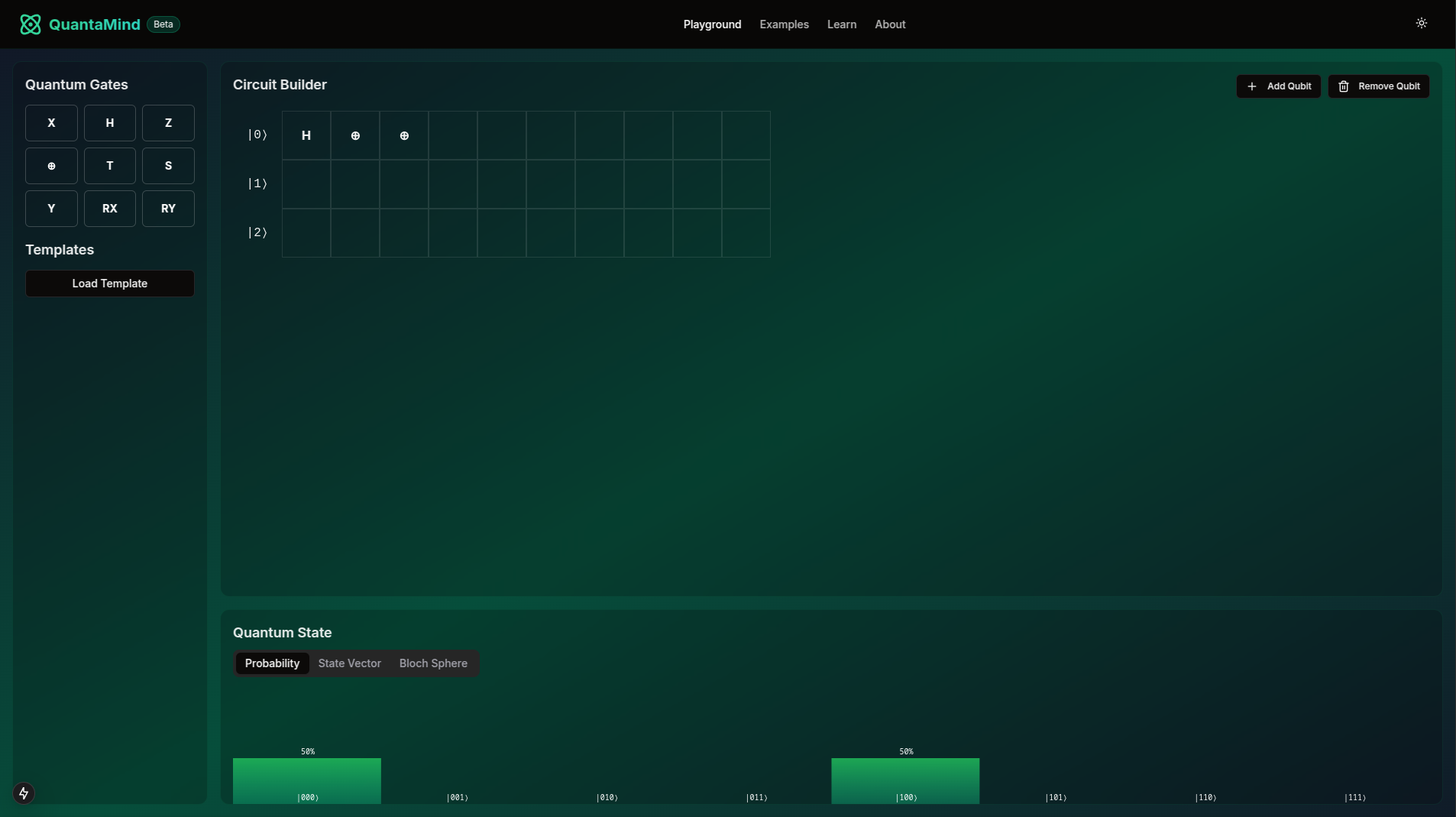Switch to the State Vector tab
The height and width of the screenshot is (817, 1456).
[349, 663]
